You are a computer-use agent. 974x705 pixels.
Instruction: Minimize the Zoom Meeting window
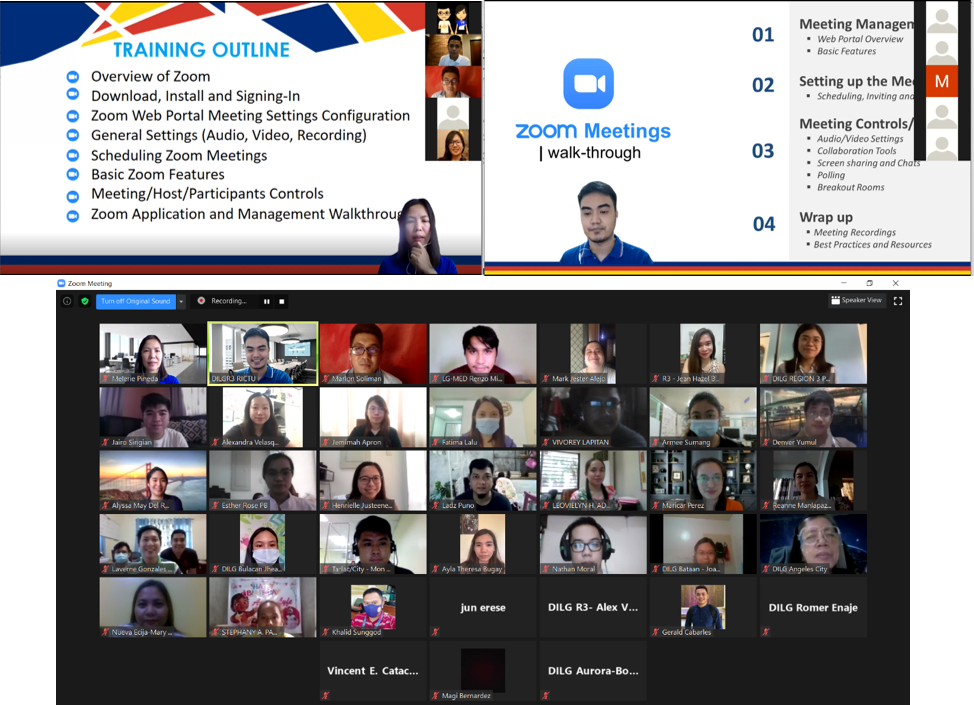[844, 283]
